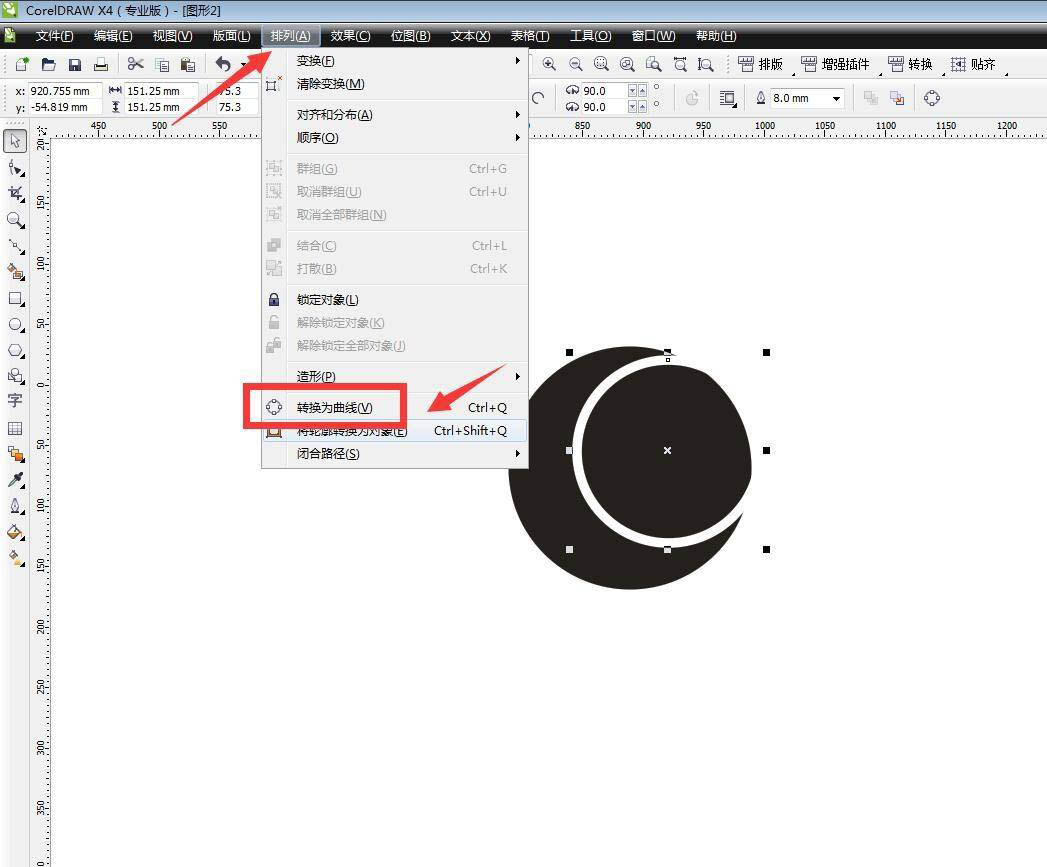Click the black circle's center X marker

[x=667, y=451]
